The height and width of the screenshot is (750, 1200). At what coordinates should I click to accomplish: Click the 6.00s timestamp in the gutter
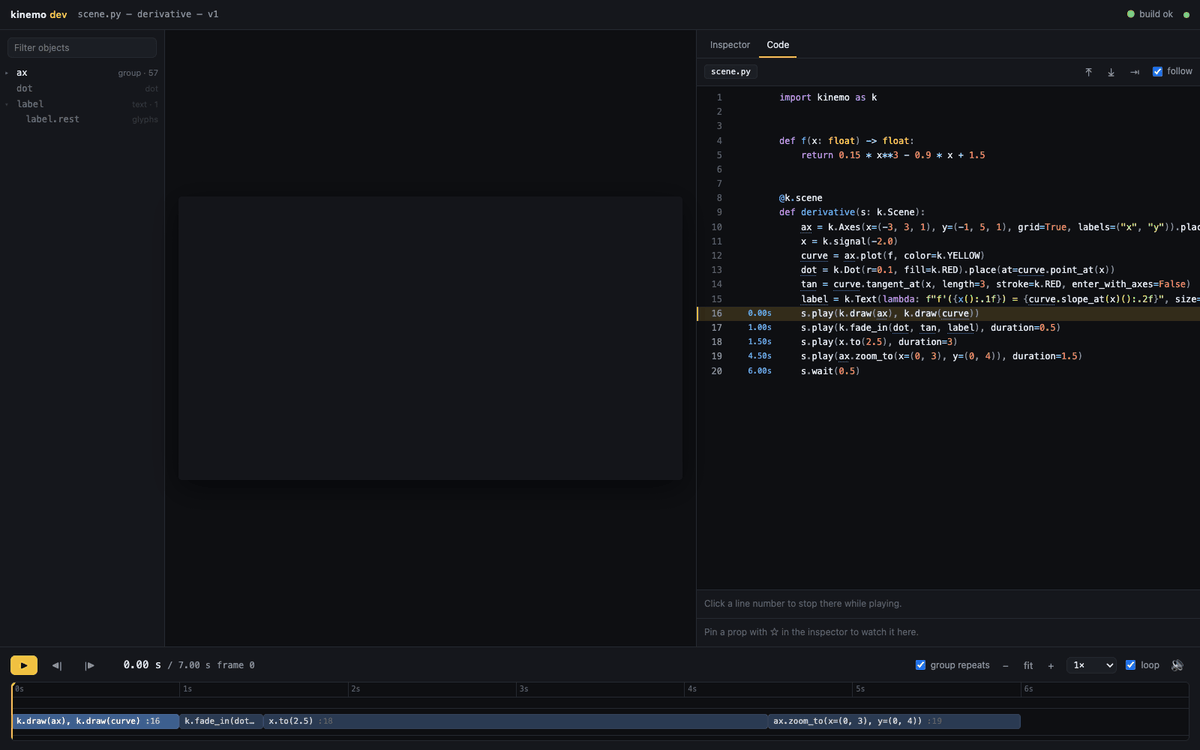click(760, 371)
